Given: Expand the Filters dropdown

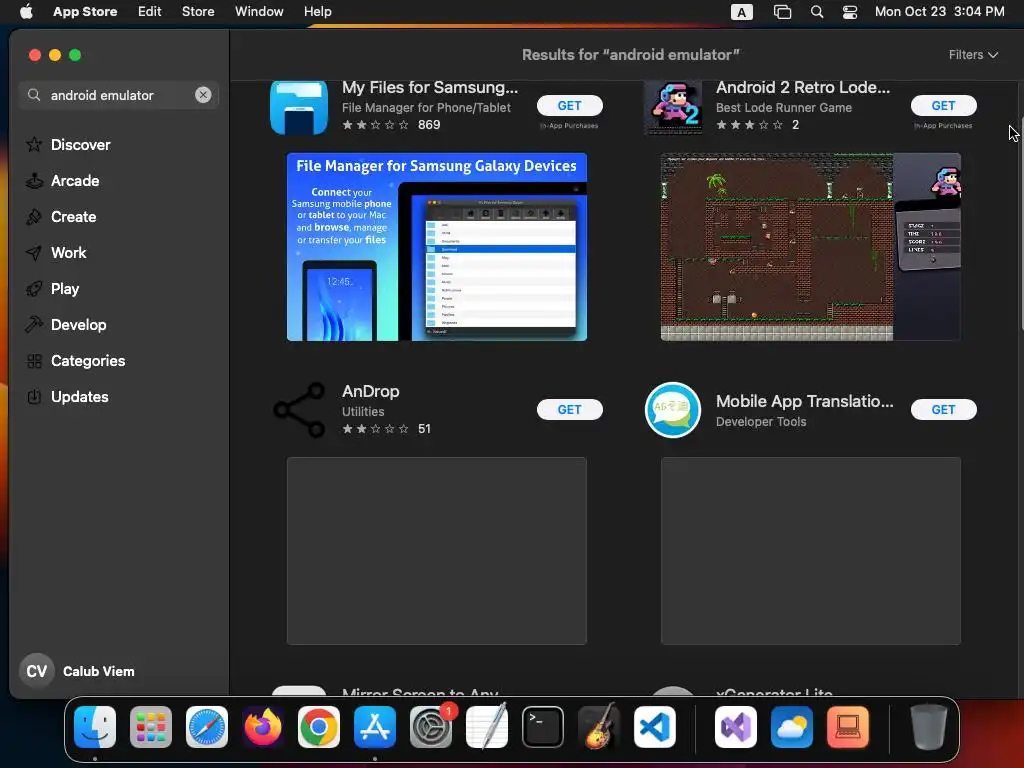Looking at the screenshot, I should pos(973,55).
